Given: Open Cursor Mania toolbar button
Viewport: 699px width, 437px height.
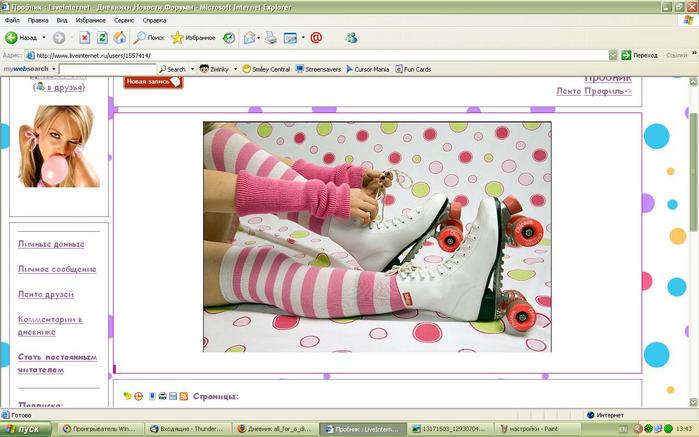Looking at the screenshot, I should (x=367, y=69).
